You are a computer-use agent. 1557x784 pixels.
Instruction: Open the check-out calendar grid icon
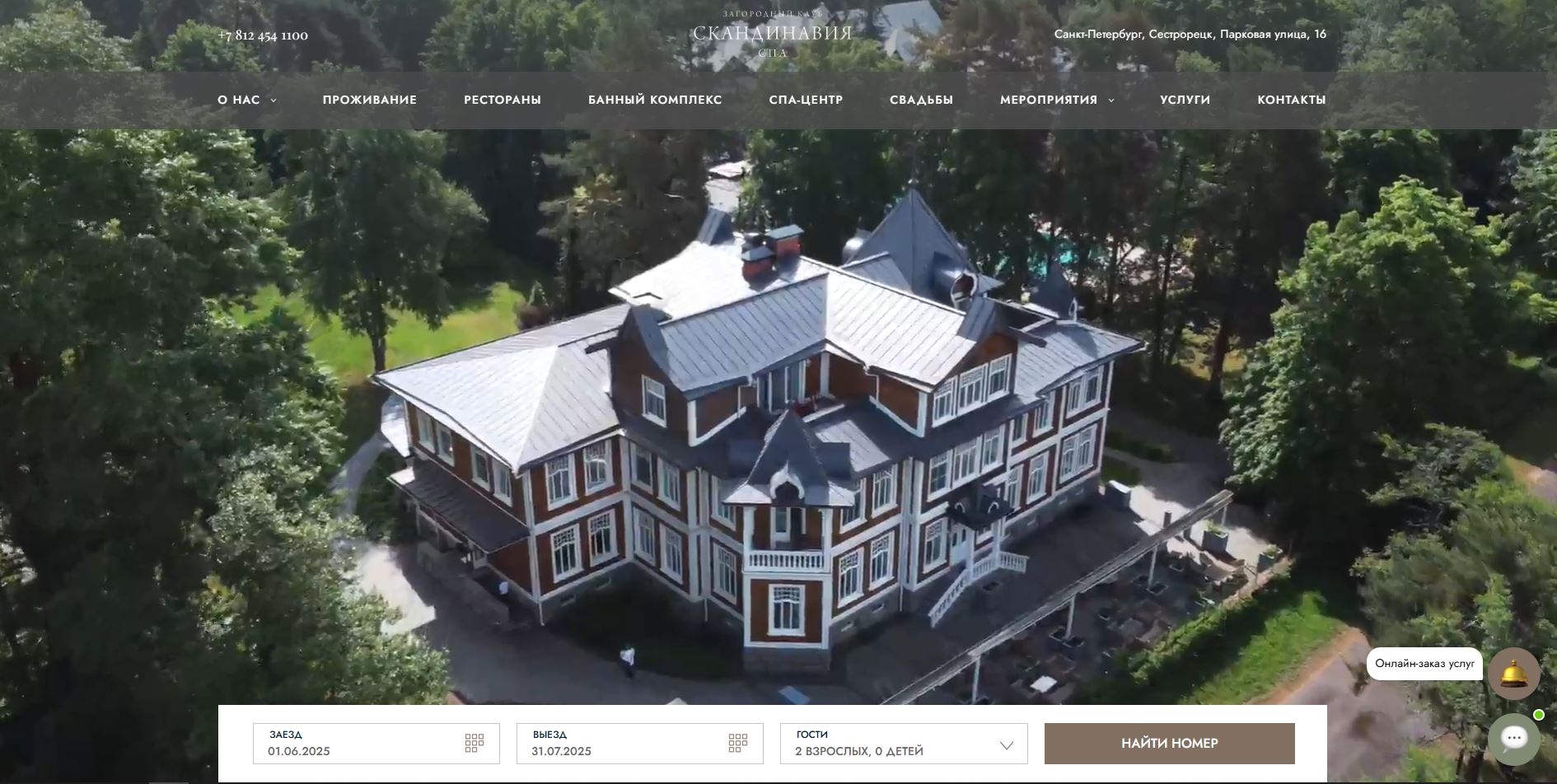click(x=737, y=744)
